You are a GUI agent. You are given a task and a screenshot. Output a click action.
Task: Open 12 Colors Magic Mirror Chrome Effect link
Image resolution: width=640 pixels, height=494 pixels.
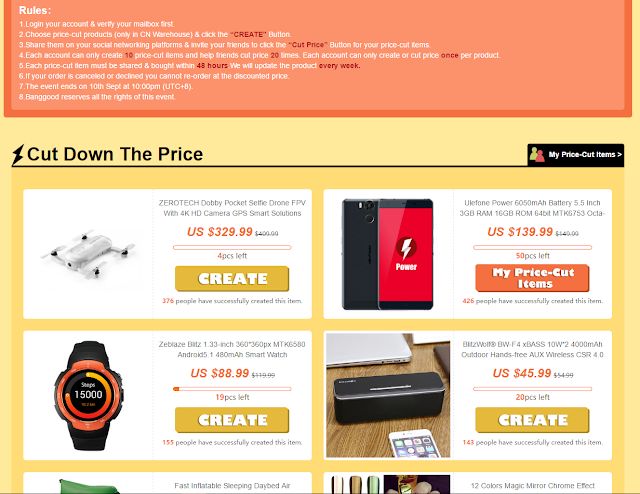532,486
